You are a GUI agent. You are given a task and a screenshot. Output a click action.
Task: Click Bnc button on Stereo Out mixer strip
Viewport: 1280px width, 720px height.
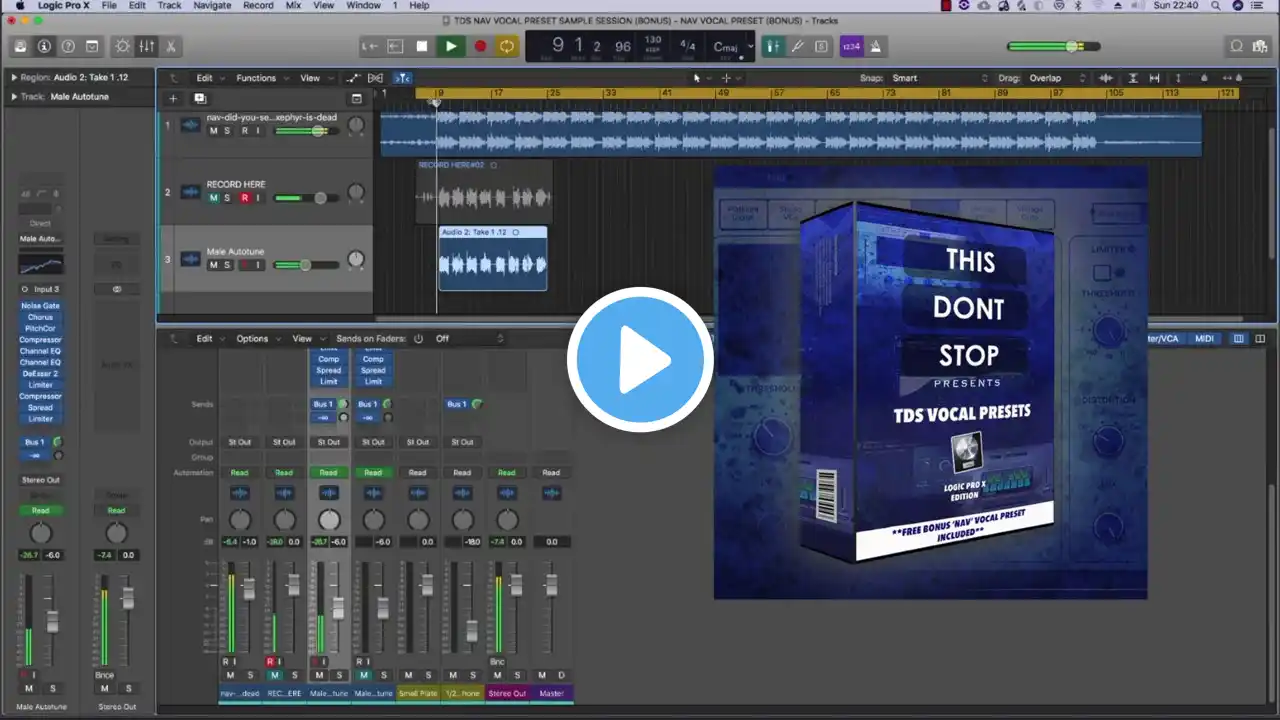497,661
